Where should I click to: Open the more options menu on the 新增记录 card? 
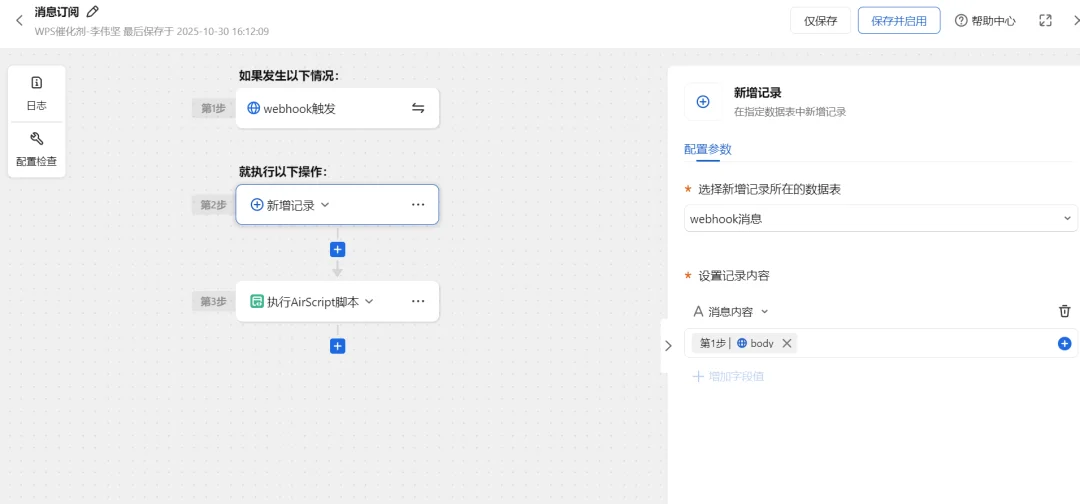pos(418,204)
